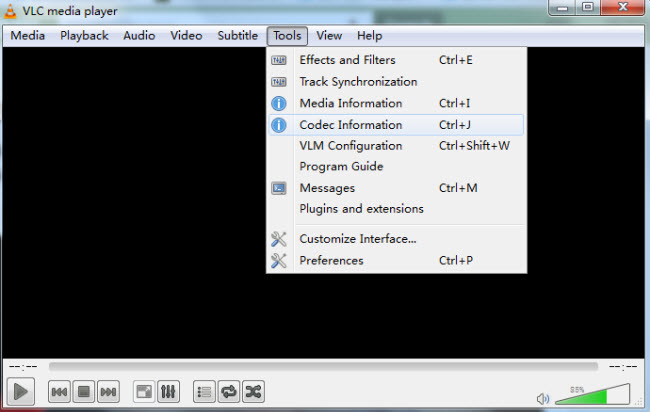
Task: Click the Media Information info icon
Action: (x=279, y=104)
